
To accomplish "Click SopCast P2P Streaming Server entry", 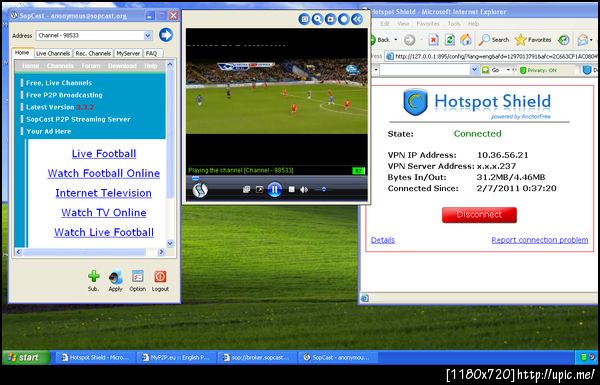I will click(x=78, y=119).
